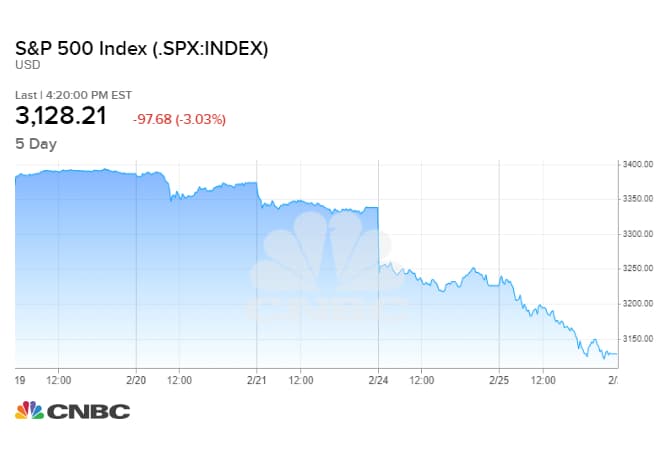Image resolution: width=670 pixels, height=450 pixels.
Task: Click the USD currency label
Action: pyautogui.click(x=27, y=66)
